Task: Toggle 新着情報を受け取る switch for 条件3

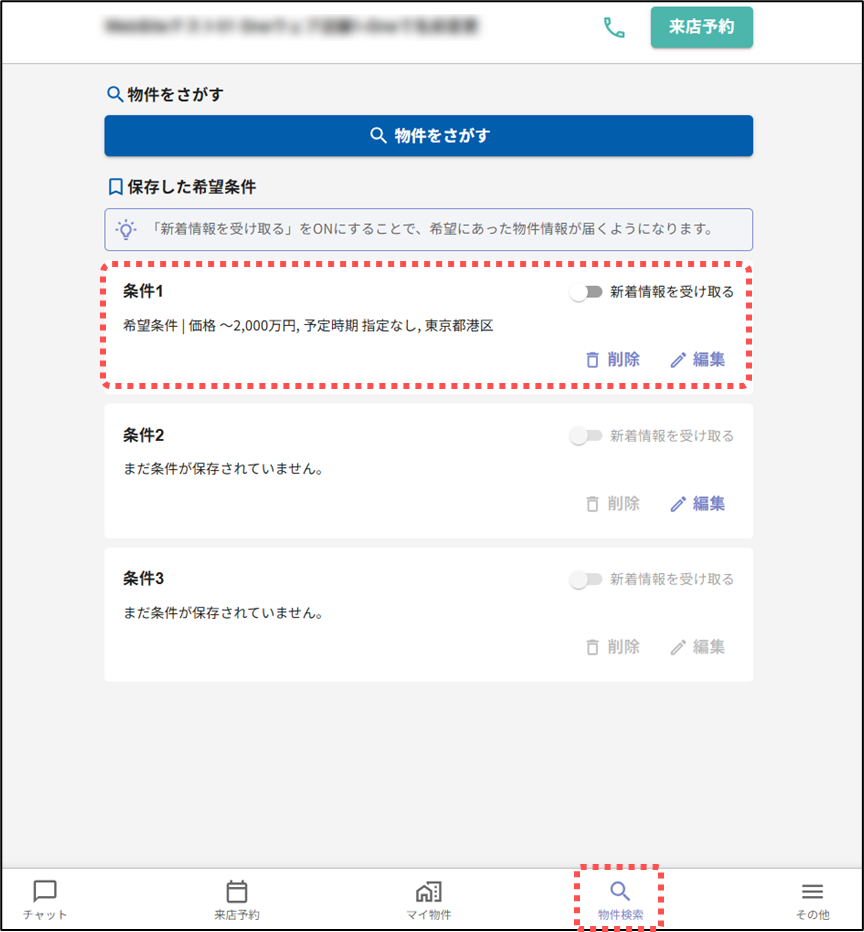Action: 585,579
